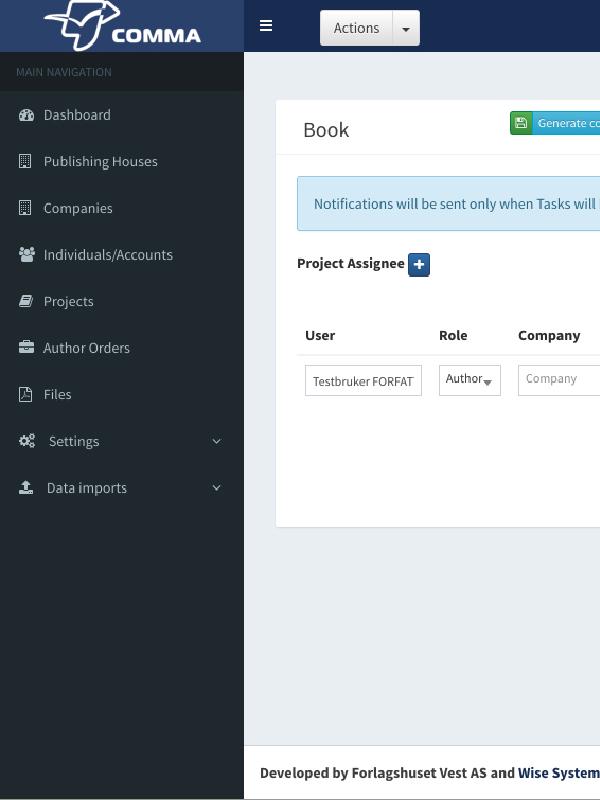This screenshot has height=800, width=600.
Task: Click the Project Assignee label
Action: point(351,263)
